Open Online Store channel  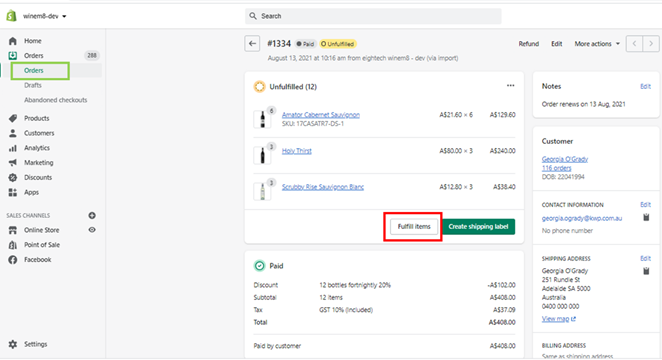[42, 230]
